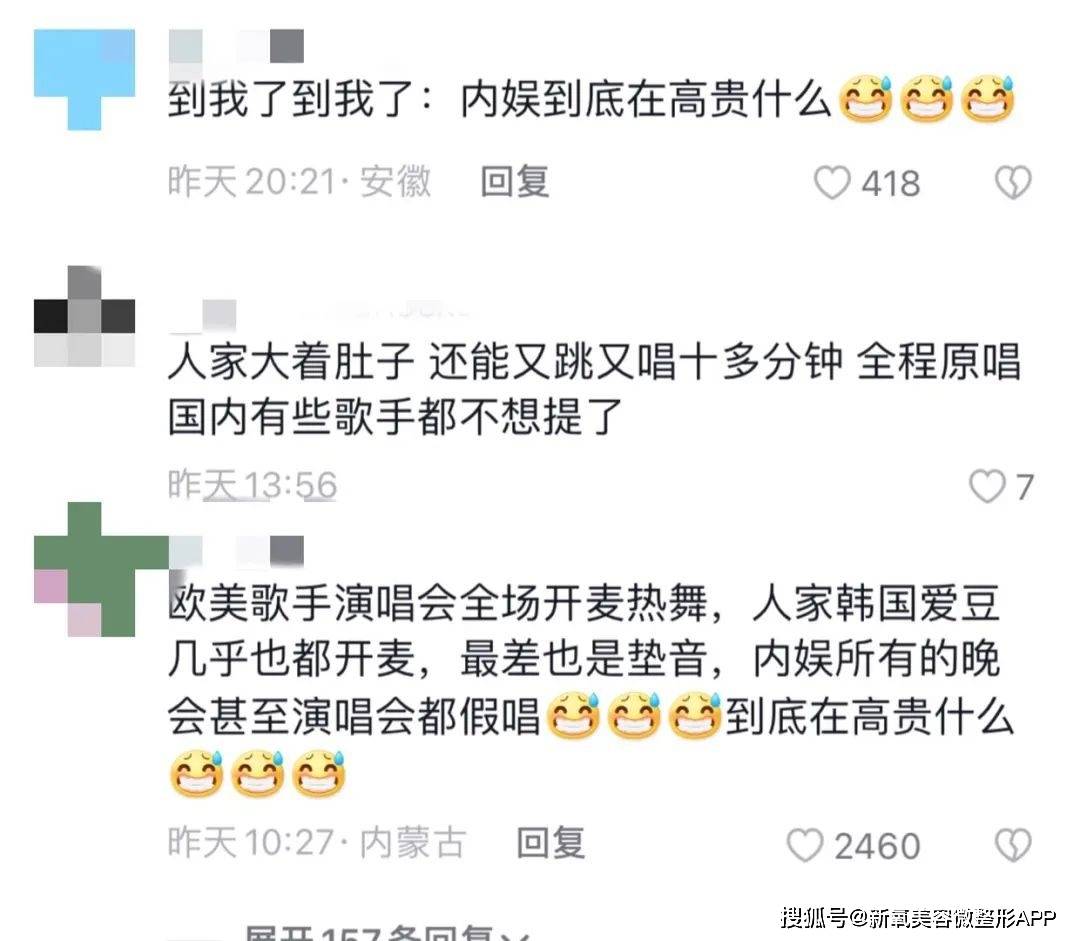This screenshot has width=1080, height=941.
Task: Click the 昨天 13:56 timestamp
Action: click(252, 485)
